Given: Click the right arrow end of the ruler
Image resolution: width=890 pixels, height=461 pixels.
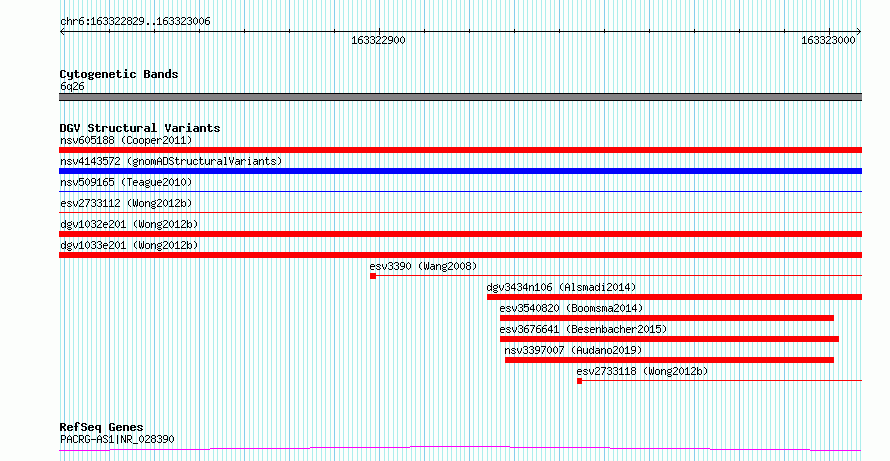Looking at the screenshot, I should (859, 32).
